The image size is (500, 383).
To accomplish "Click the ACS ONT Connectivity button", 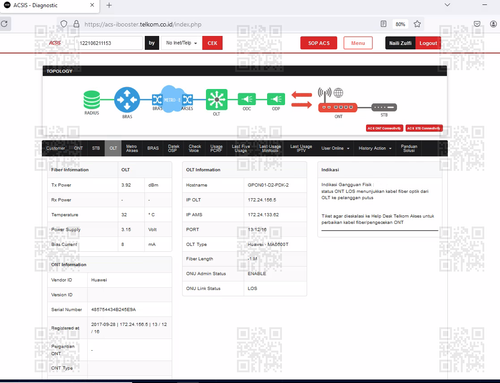I will point(384,128).
